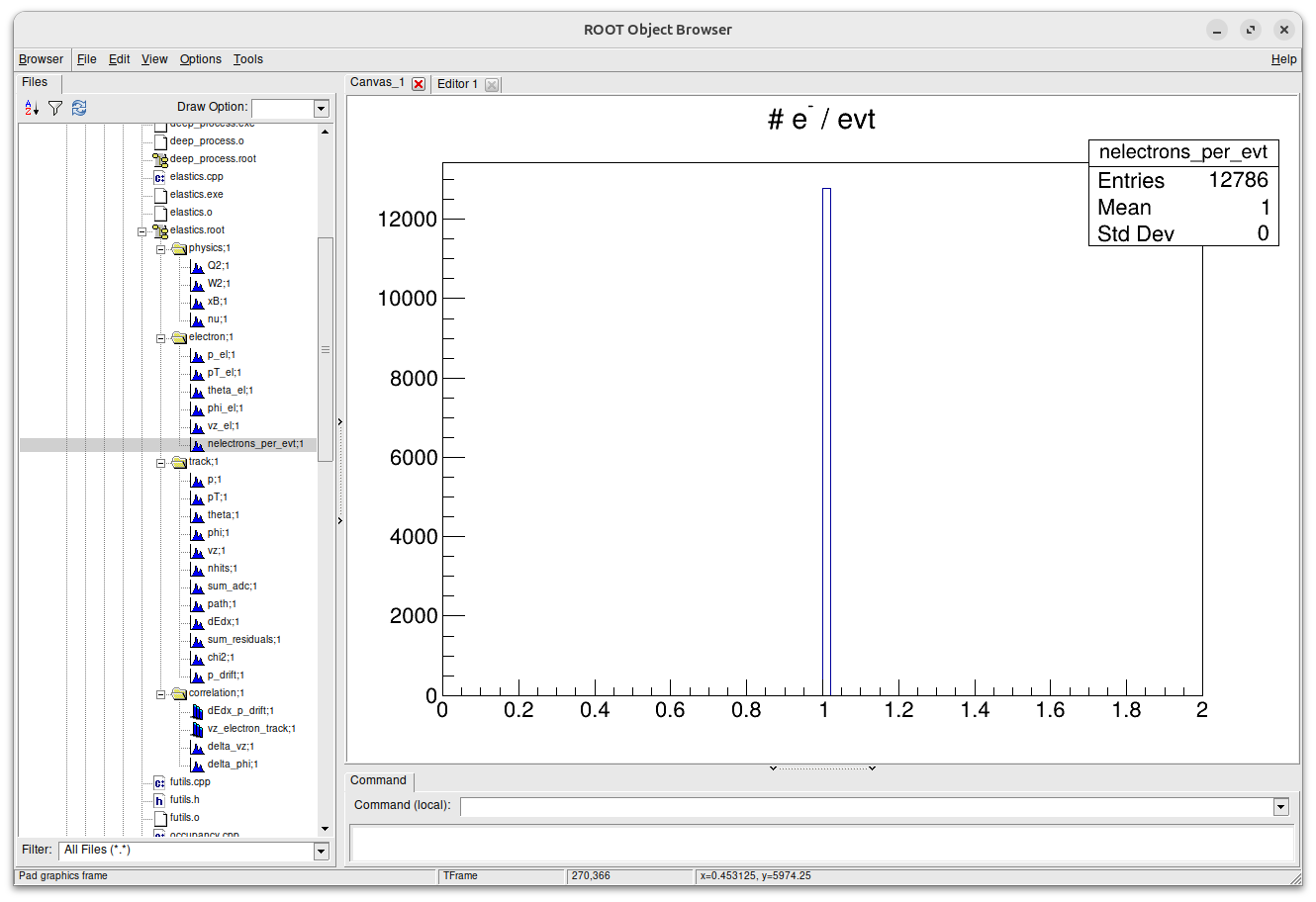The height and width of the screenshot is (902, 1316).
Task: Click the Command (local) input field
Action: (867, 807)
